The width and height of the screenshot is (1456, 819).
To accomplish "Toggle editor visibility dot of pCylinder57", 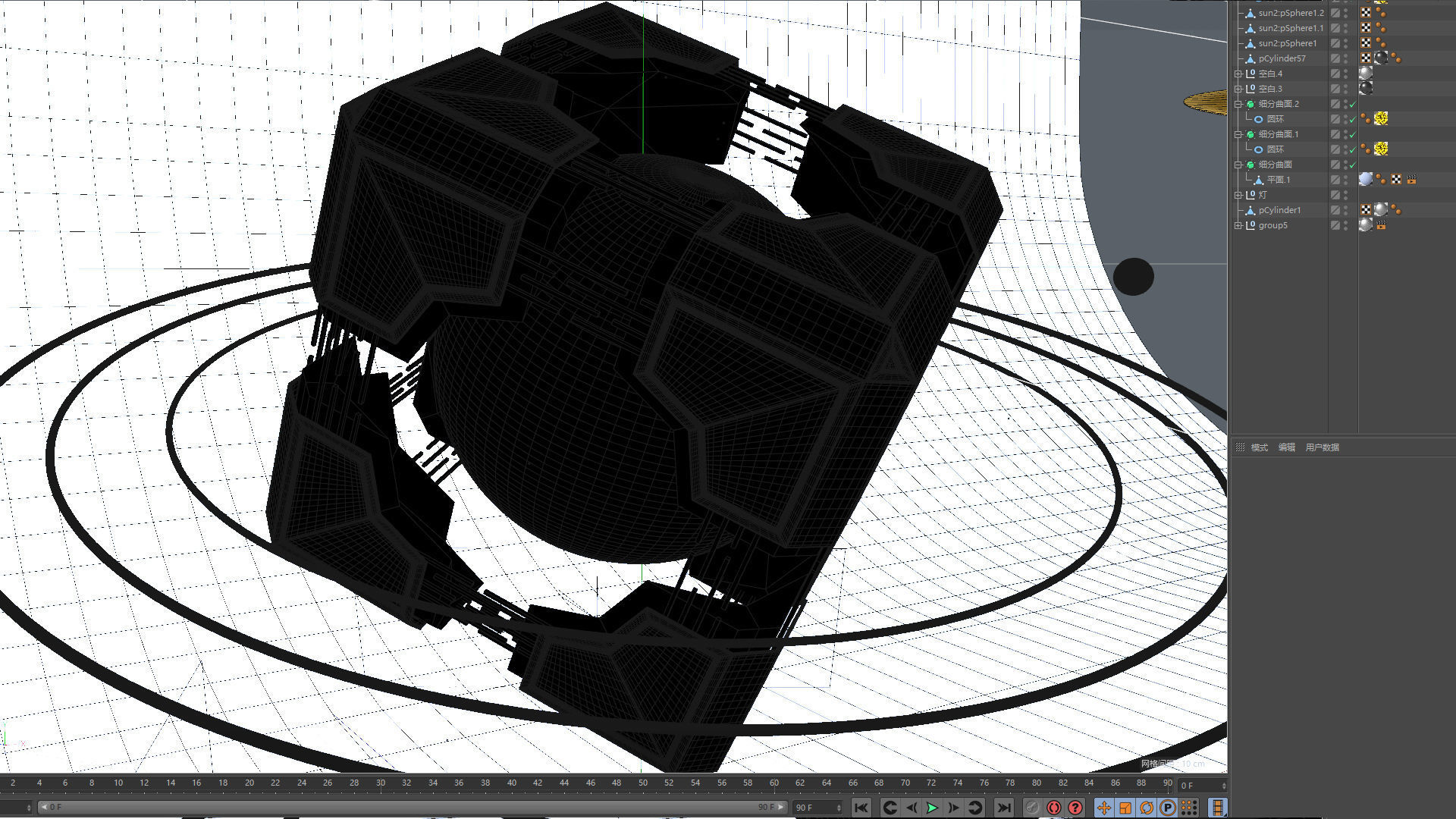I will tap(1345, 55).
